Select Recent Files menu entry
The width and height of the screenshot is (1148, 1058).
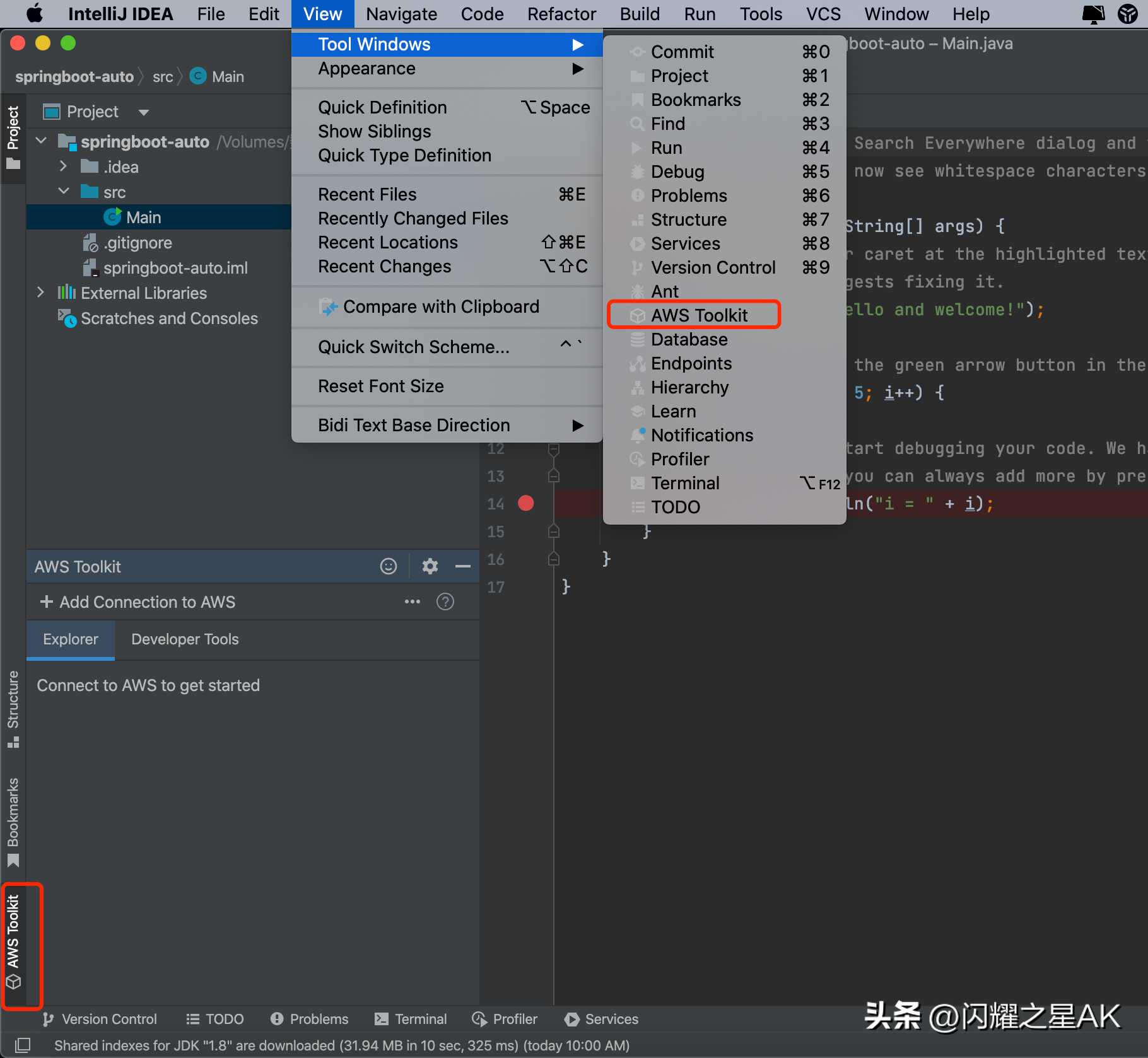point(447,194)
